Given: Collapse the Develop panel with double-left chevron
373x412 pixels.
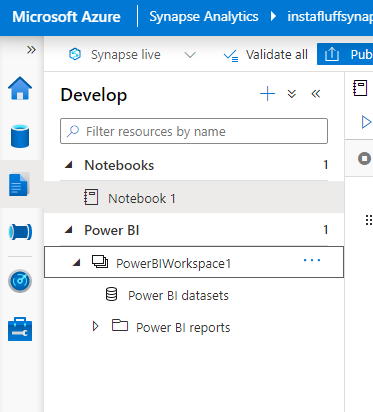Looking at the screenshot, I should (x=316, y=94).
